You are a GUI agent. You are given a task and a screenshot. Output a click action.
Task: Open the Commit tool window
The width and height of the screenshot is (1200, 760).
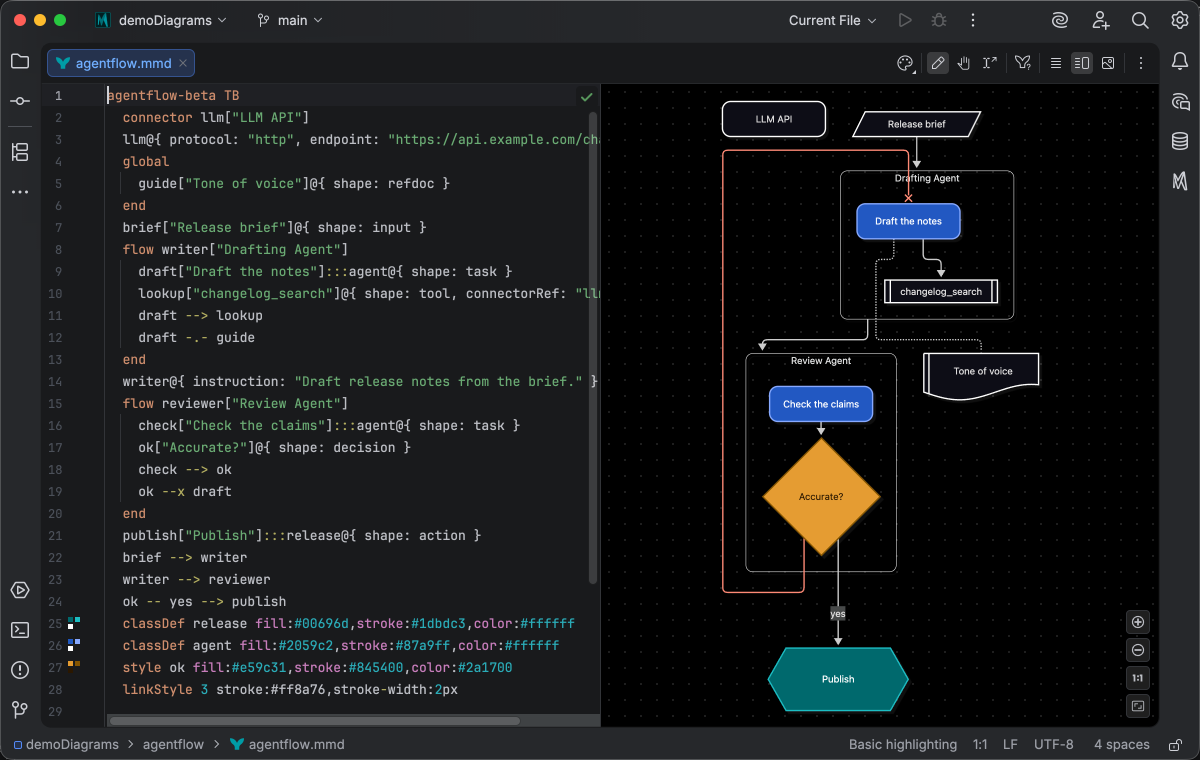20,101
